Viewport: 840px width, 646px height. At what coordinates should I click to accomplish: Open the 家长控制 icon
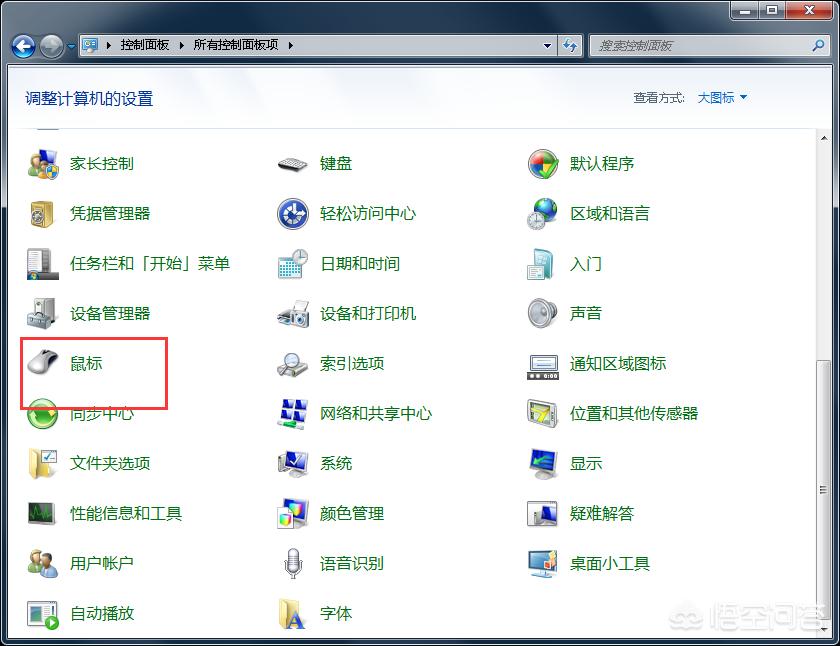(x=43, y=164)
